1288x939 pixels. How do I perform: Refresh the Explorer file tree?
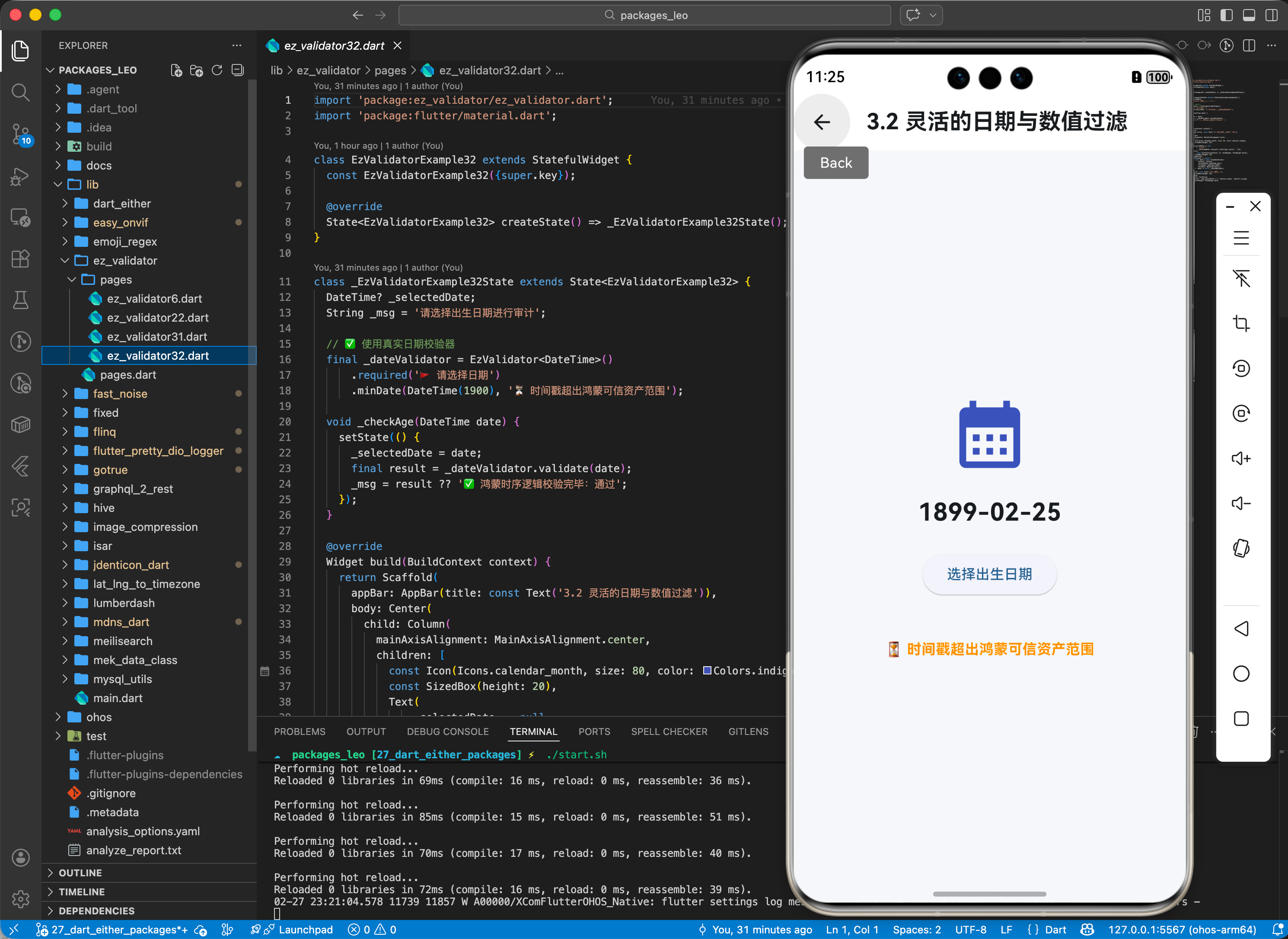[217, 70]
